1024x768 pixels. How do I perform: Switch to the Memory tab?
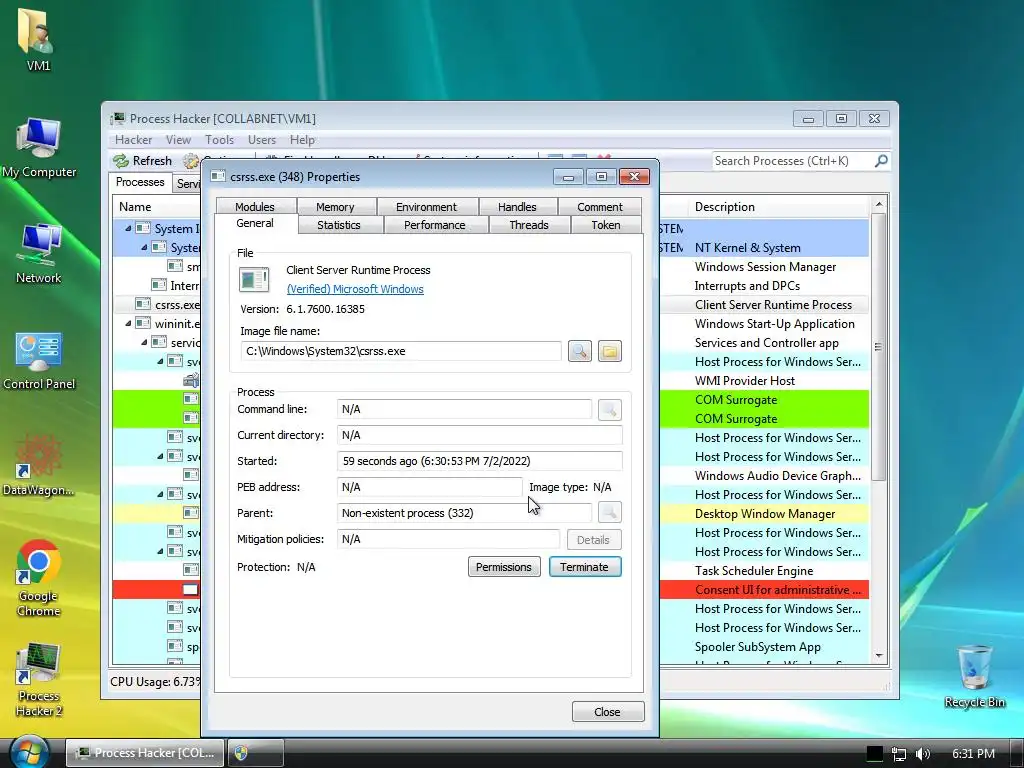tap(335, 206)
